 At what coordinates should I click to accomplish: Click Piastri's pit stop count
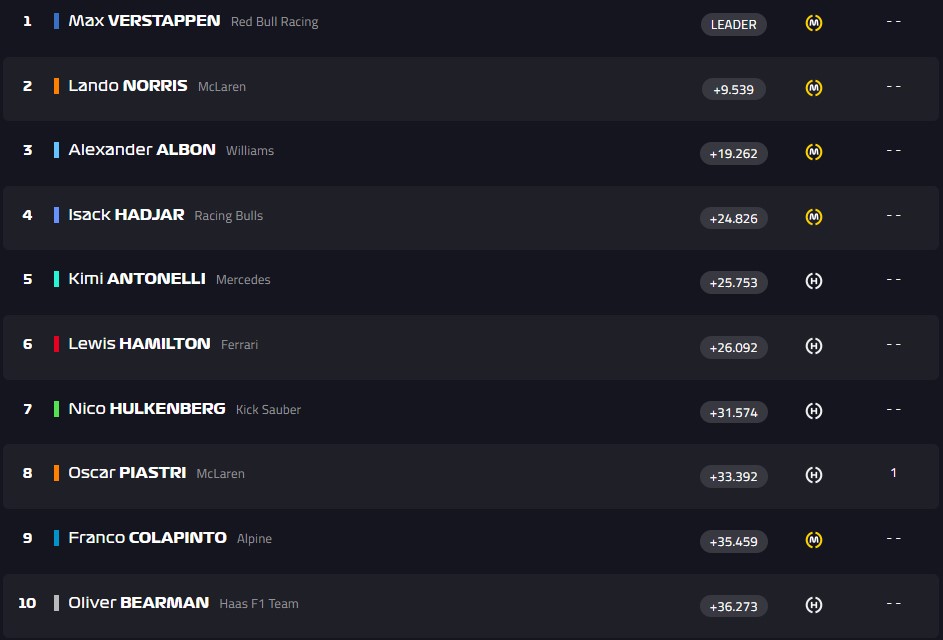(x=893, y=473)
